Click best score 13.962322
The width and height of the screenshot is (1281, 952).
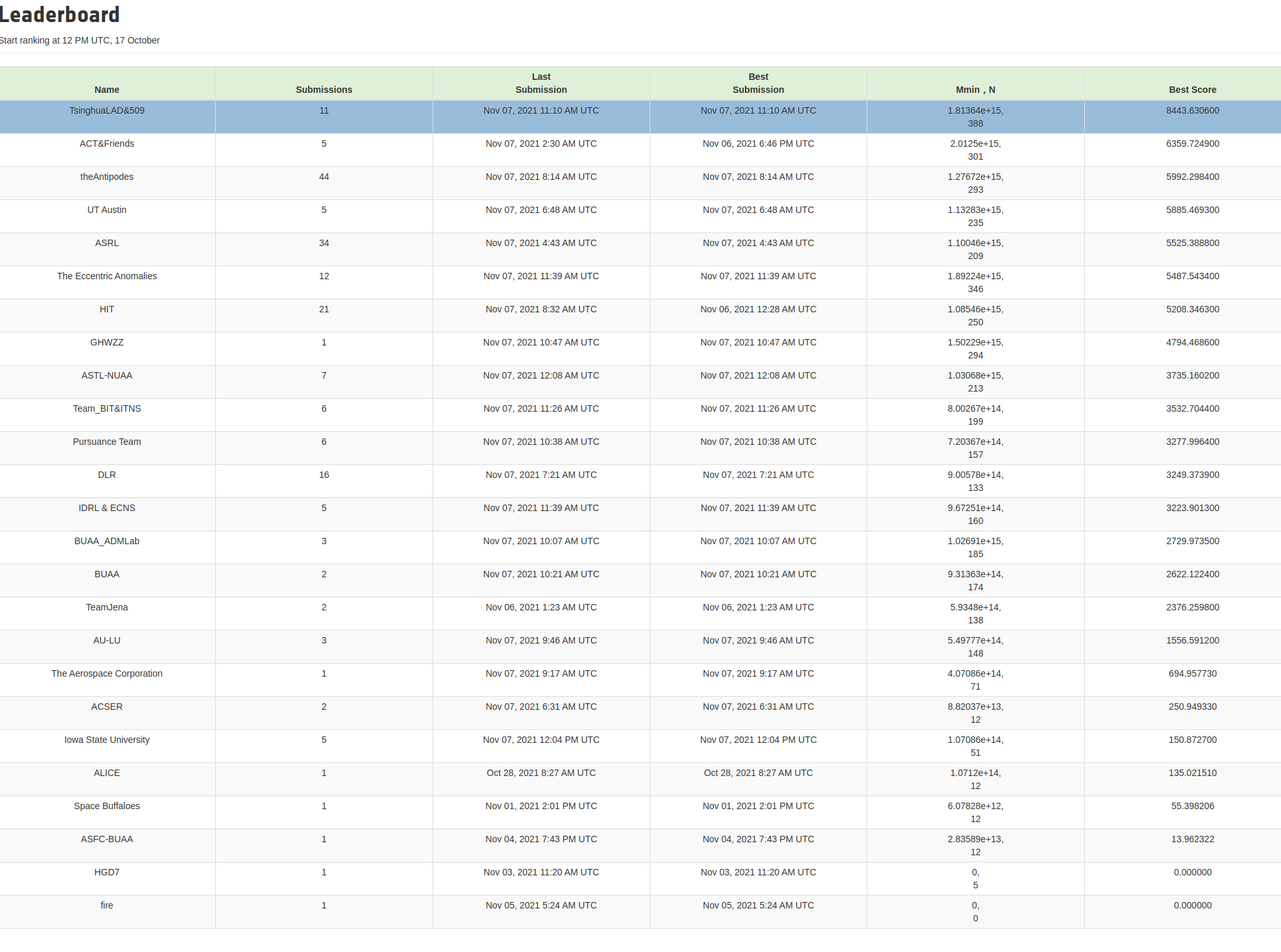(x=1192, y=839)
